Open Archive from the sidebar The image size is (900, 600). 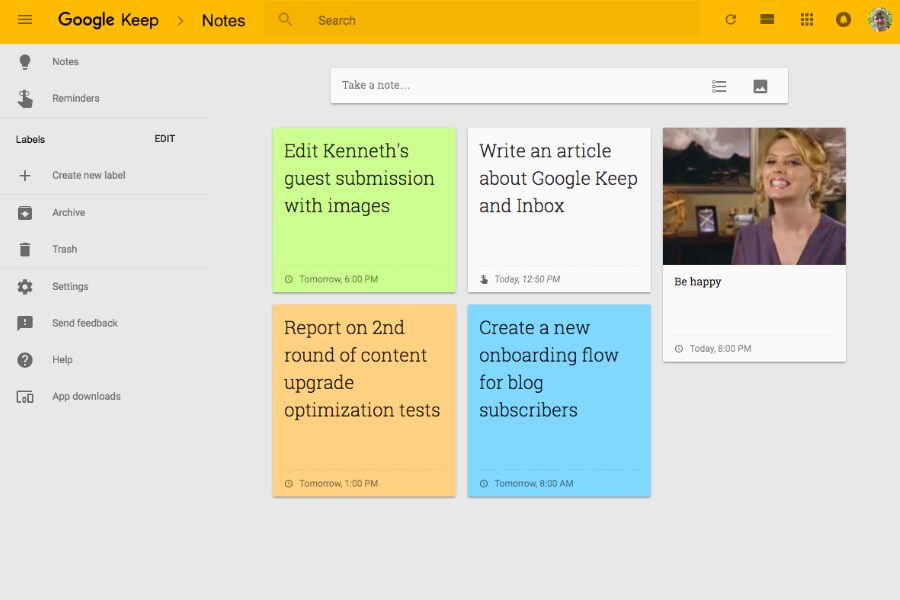tap(69, 212)
